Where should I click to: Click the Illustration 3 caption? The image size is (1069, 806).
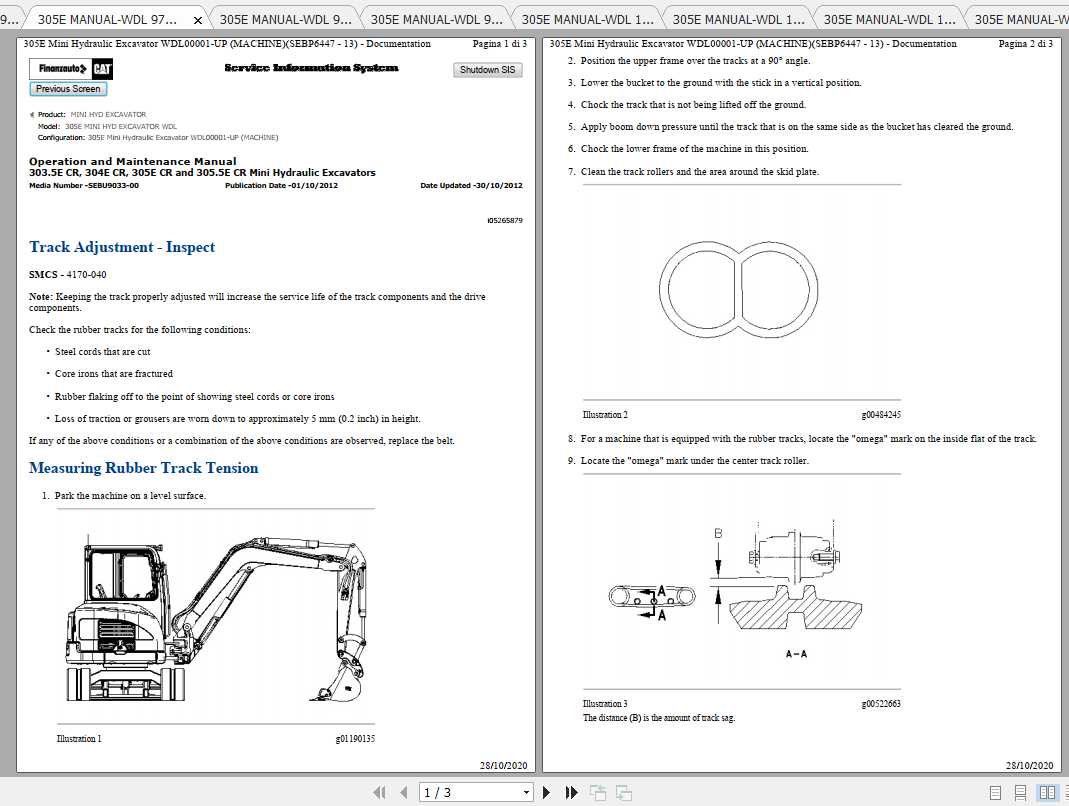tap(605, 704)
